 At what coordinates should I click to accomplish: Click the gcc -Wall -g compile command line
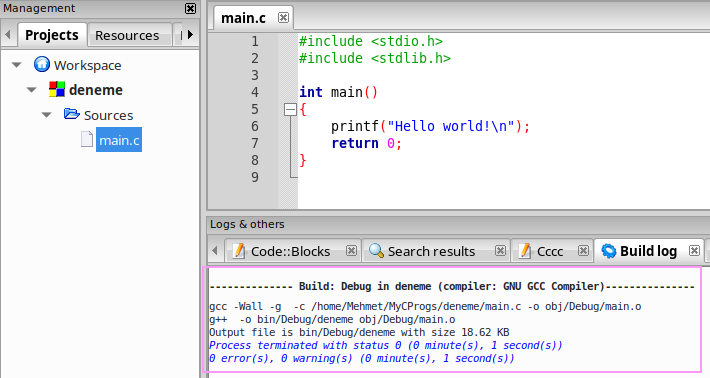tap(425, 306)
